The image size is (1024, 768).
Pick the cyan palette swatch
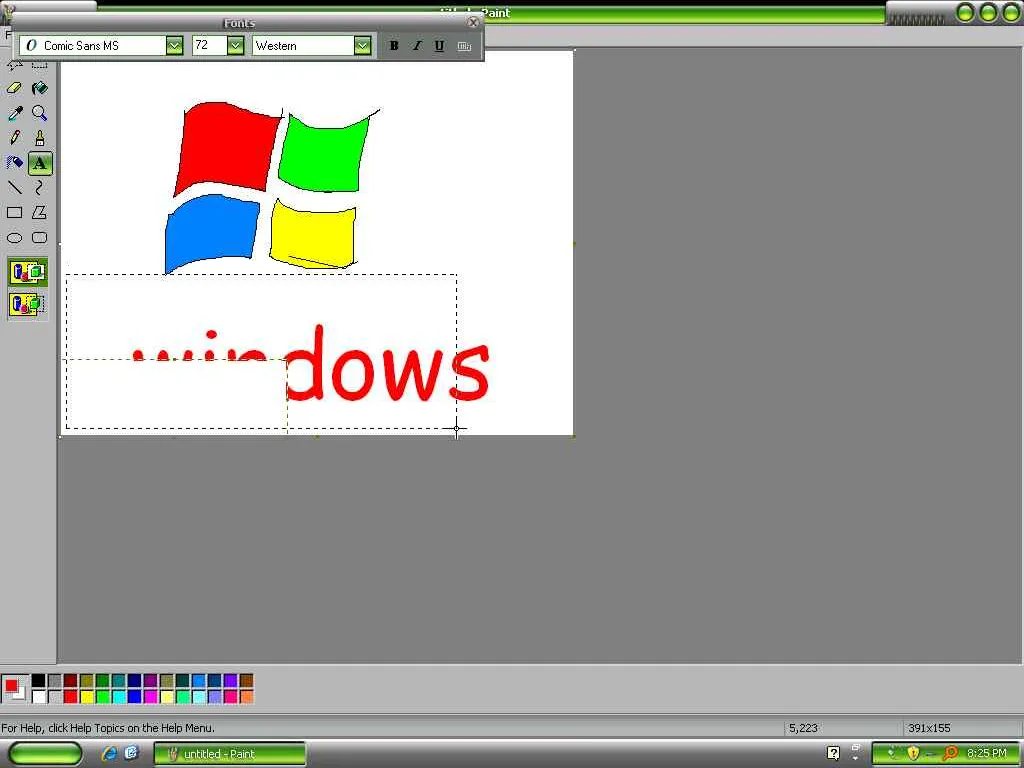[119, 697]
